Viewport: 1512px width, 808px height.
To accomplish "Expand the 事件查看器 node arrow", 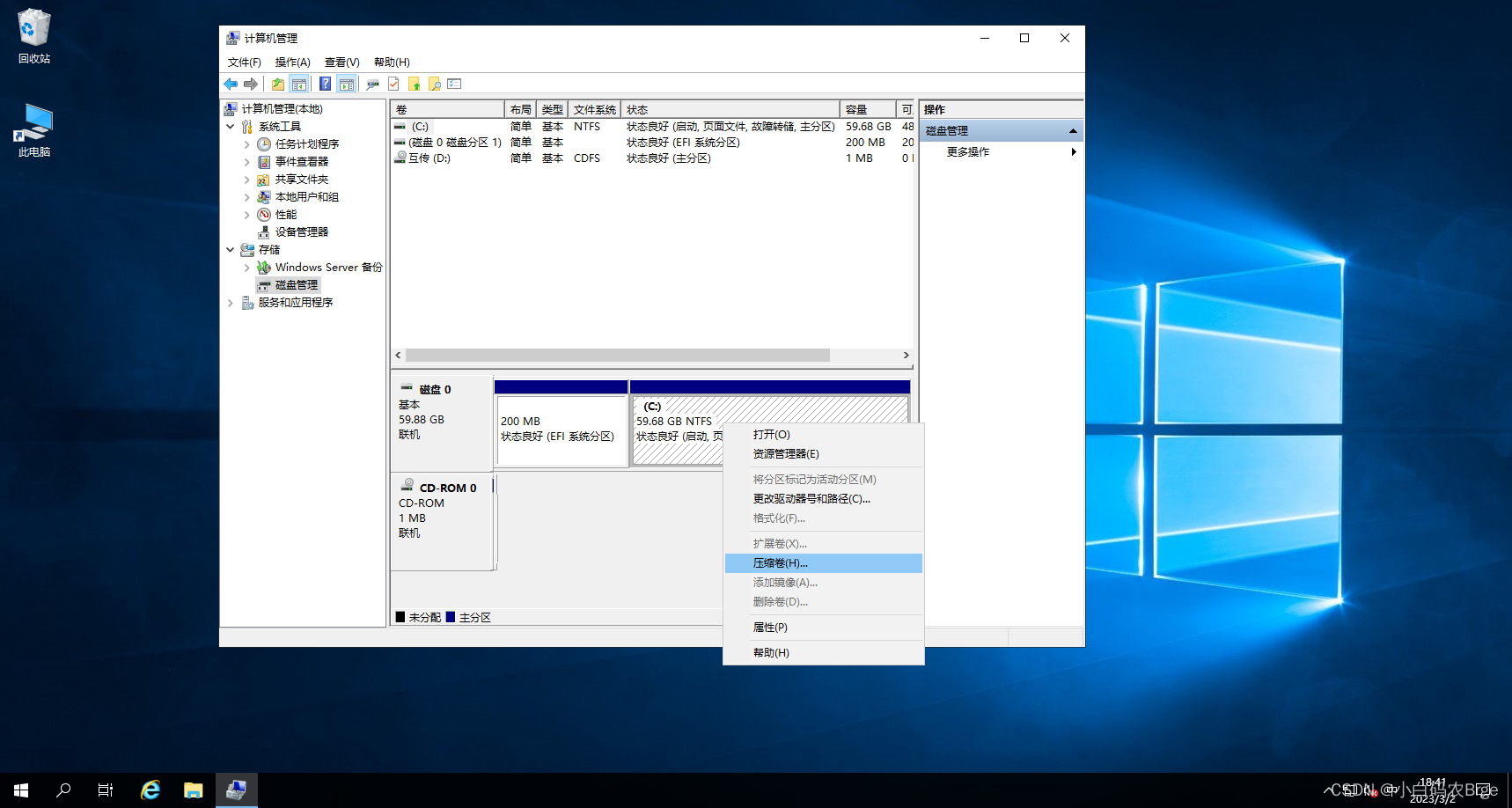I will tap(247, 162).
